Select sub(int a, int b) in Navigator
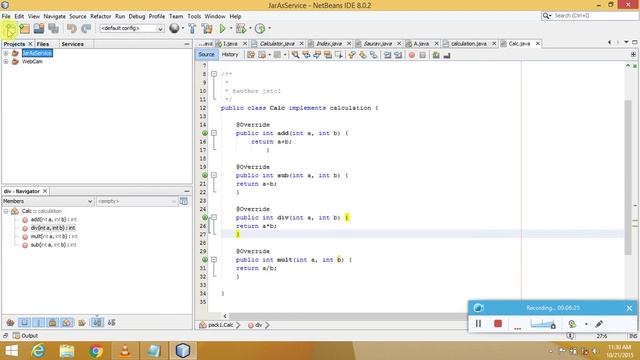The image size is (640, 360). [x=53, y=245]
